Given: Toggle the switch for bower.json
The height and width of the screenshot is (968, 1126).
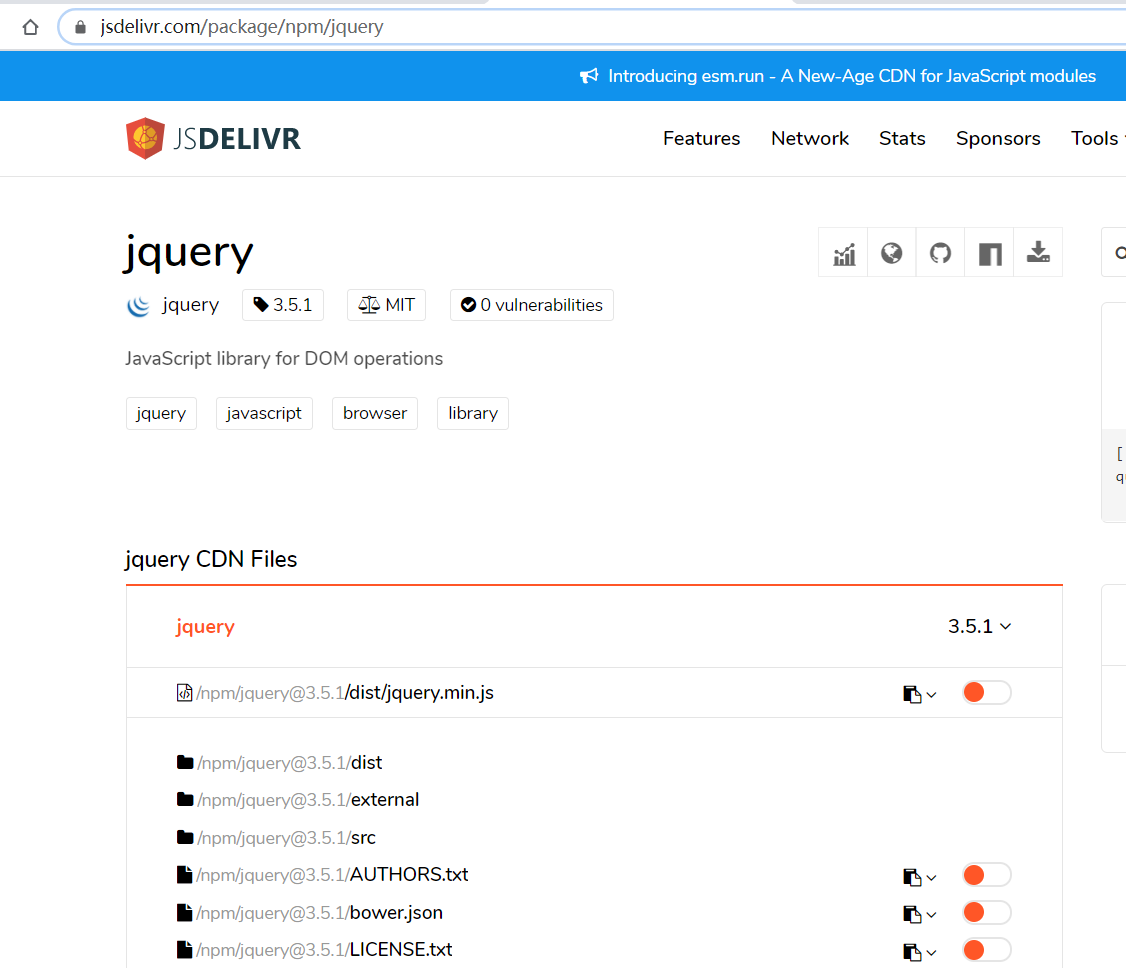Looking at the screenshot, I should tap(987, 913).
